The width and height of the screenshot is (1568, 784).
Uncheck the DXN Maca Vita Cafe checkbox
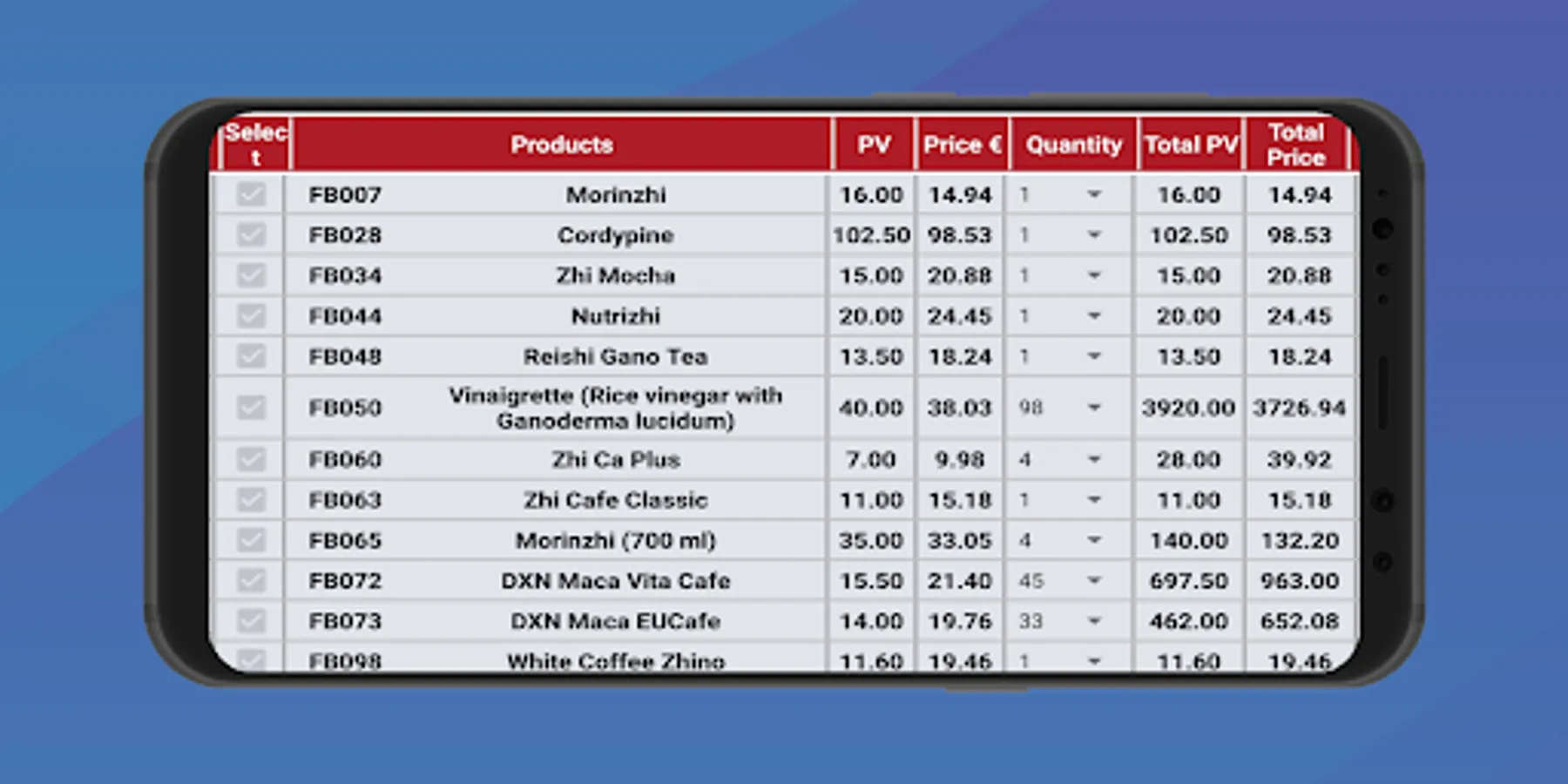point(251,580)
